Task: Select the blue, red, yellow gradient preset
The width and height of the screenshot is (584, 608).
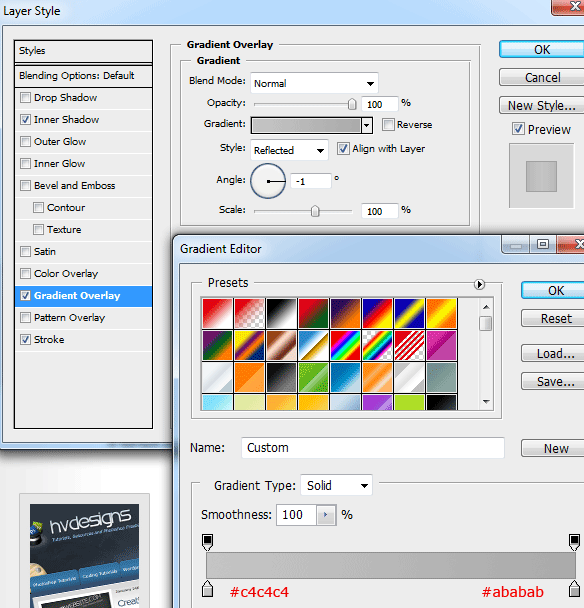Action: [x=377, y=313]
